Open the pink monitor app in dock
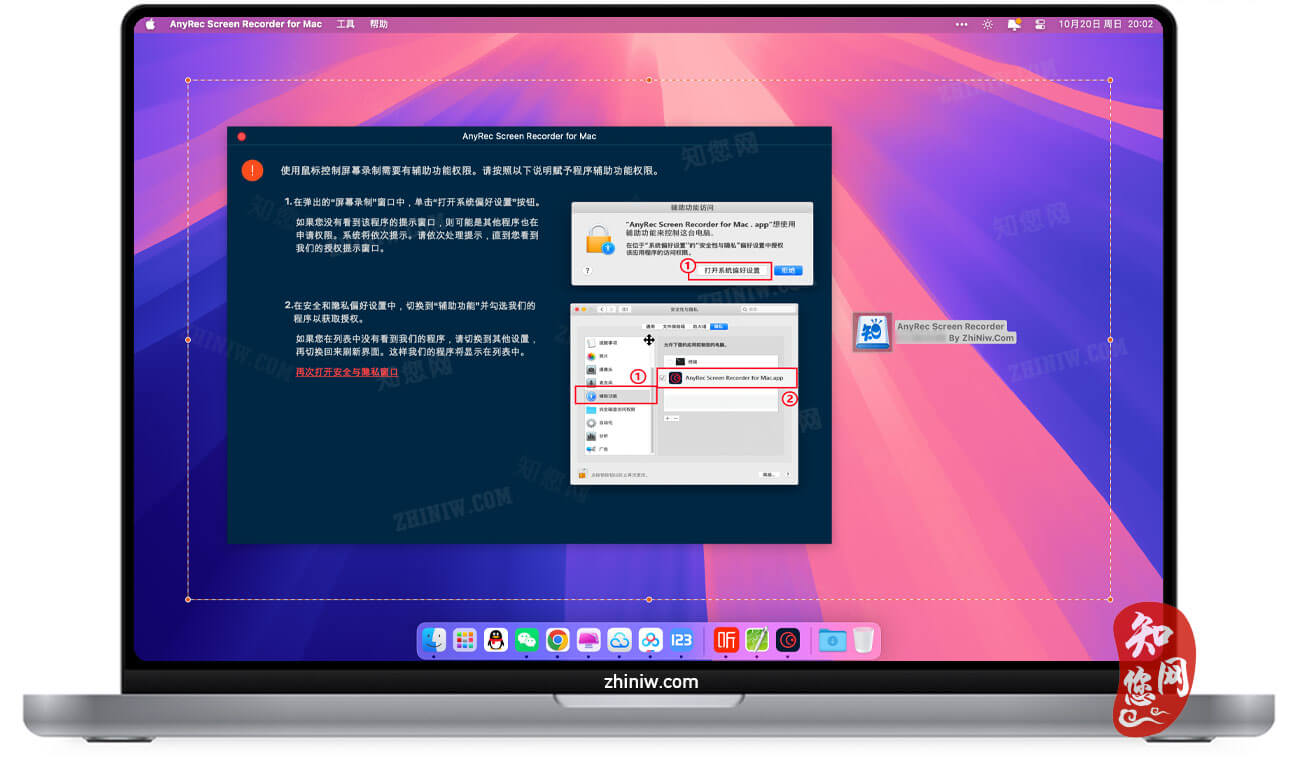This screenshot has height=779, width=1298. tap(589, 640)
